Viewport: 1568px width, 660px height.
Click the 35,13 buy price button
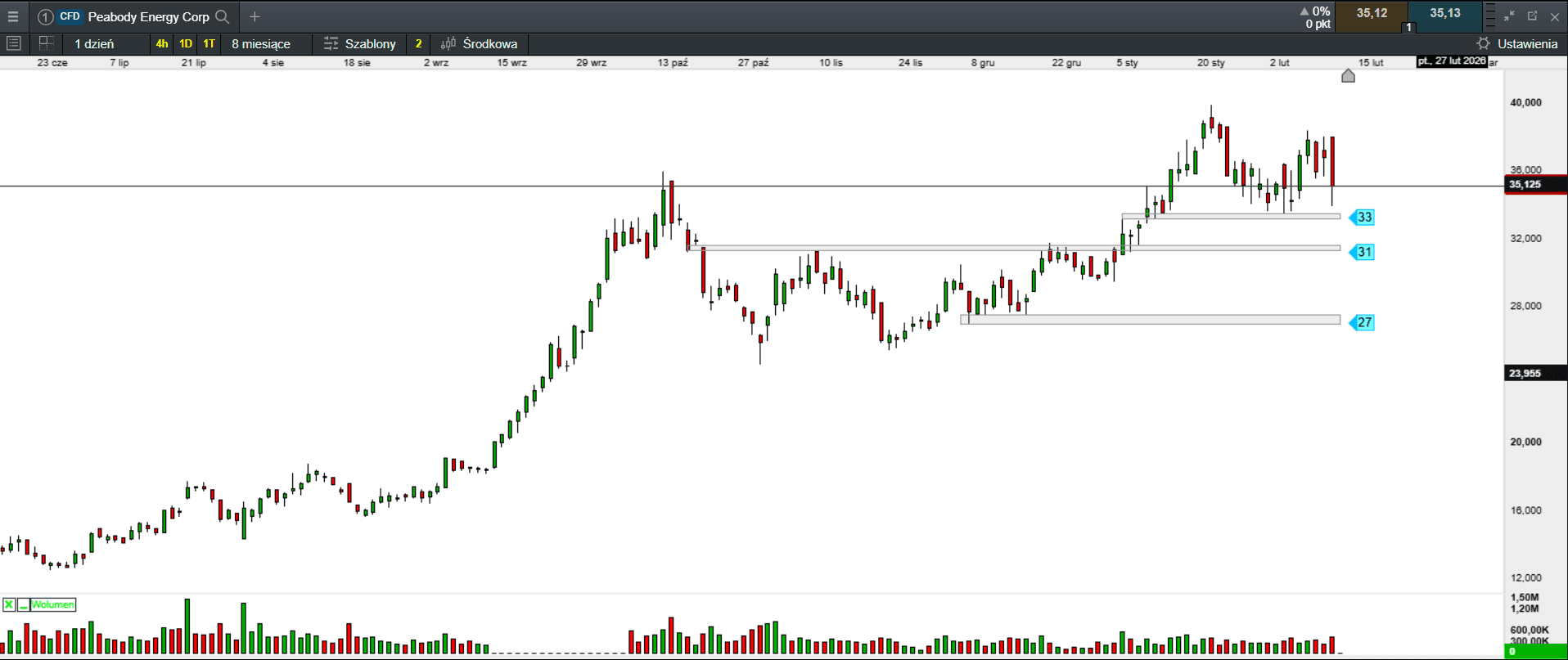tap(1445, 13)
